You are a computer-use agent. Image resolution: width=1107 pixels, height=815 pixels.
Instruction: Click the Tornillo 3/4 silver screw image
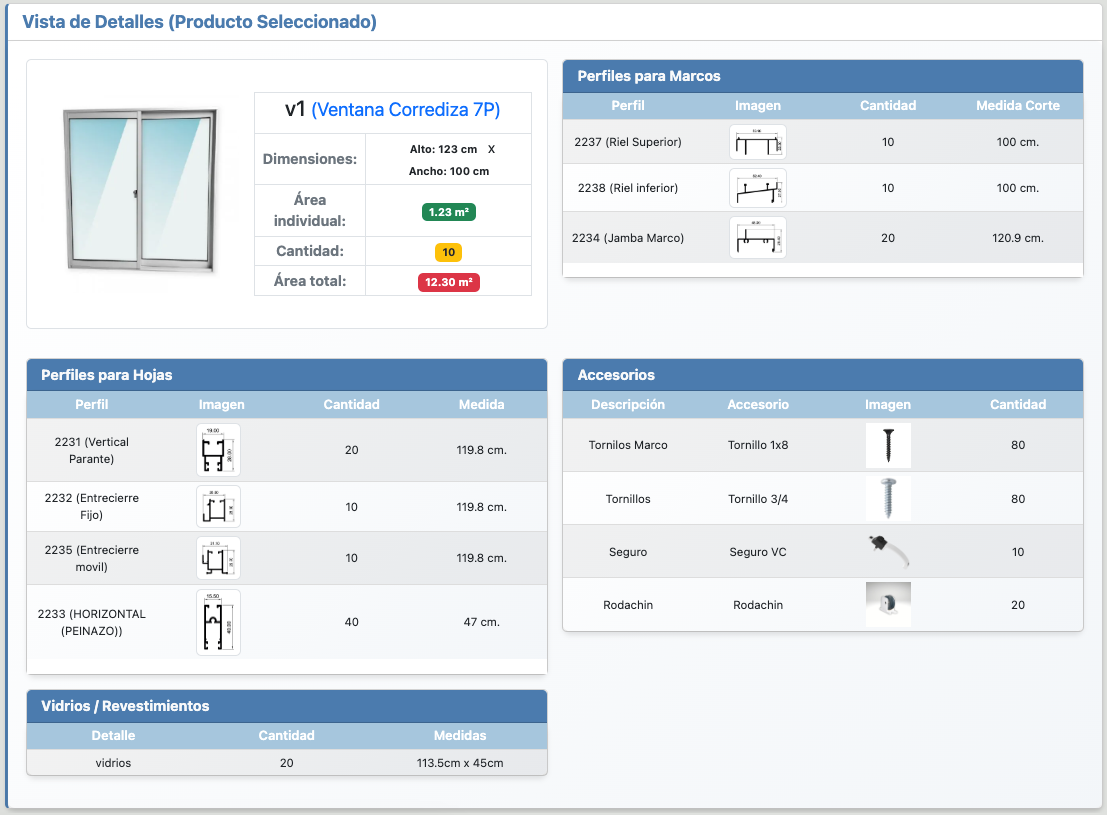(x=887, y=498)
